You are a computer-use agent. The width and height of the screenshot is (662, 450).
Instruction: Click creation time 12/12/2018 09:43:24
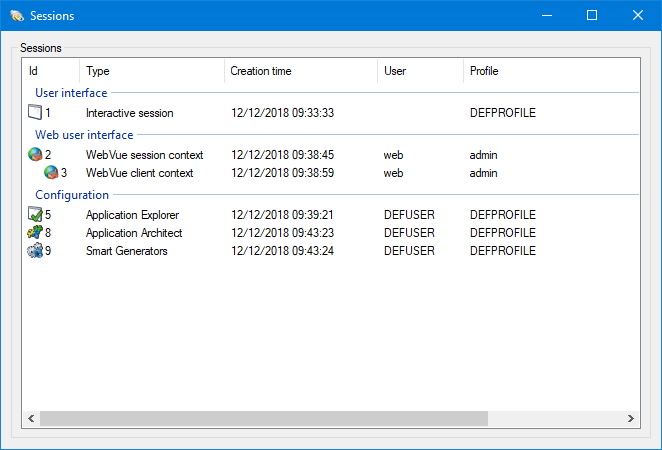(282, 251)
